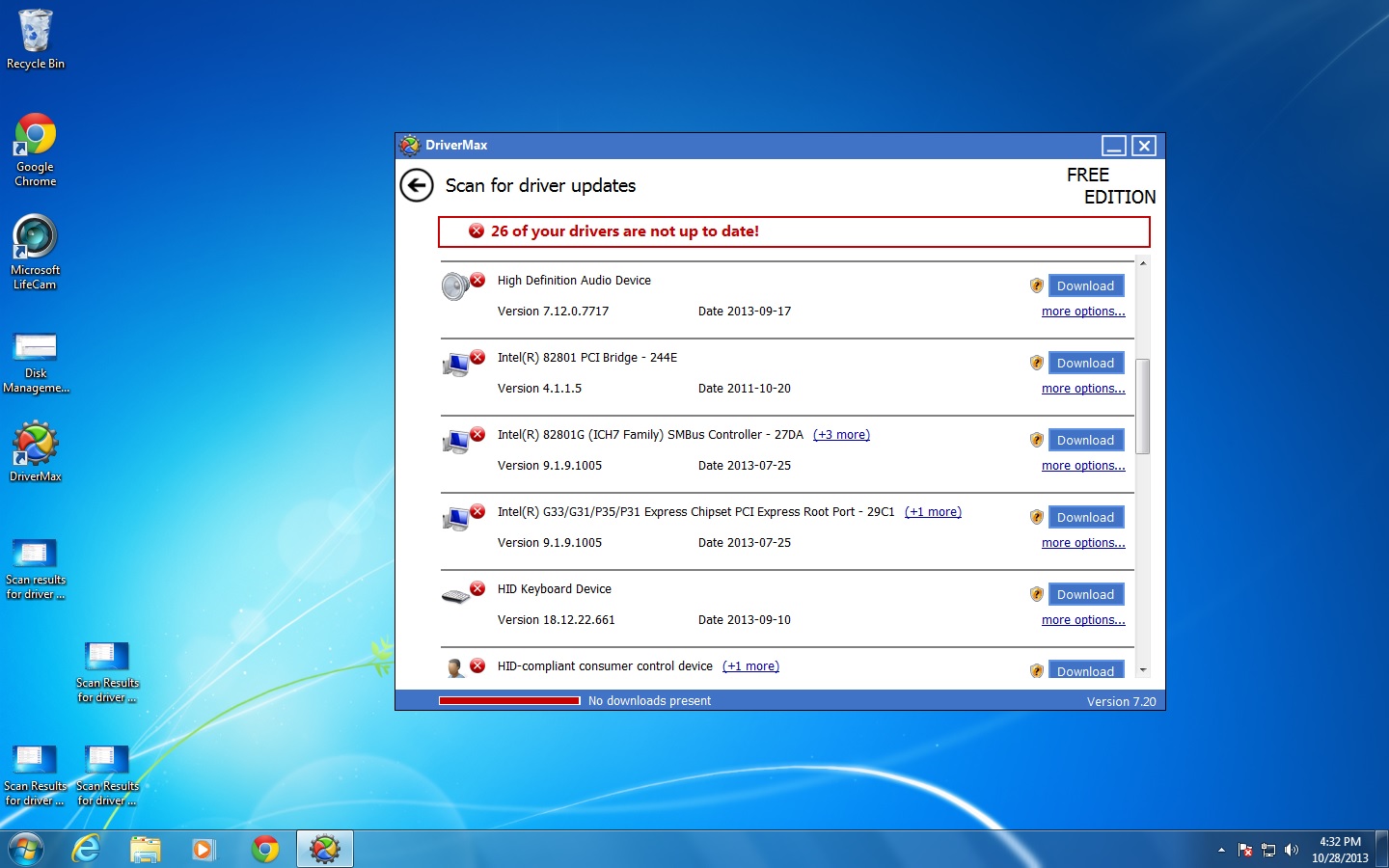Viewport: 1389px width, 868px height.
Task: Click 'Version 7.20' in status bar
Action: [x=1121, y=702]
